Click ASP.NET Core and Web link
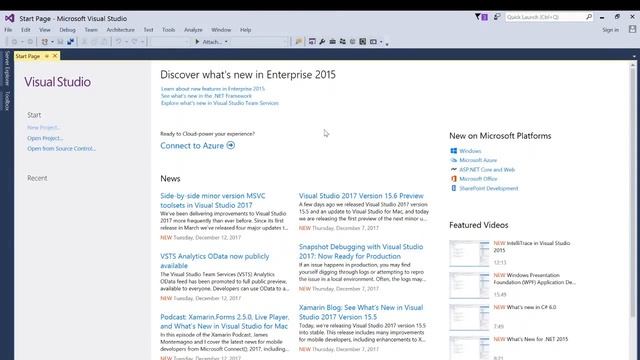Viewport: 640px width, 360px height. pyautogui.click(x=487, y=169)
